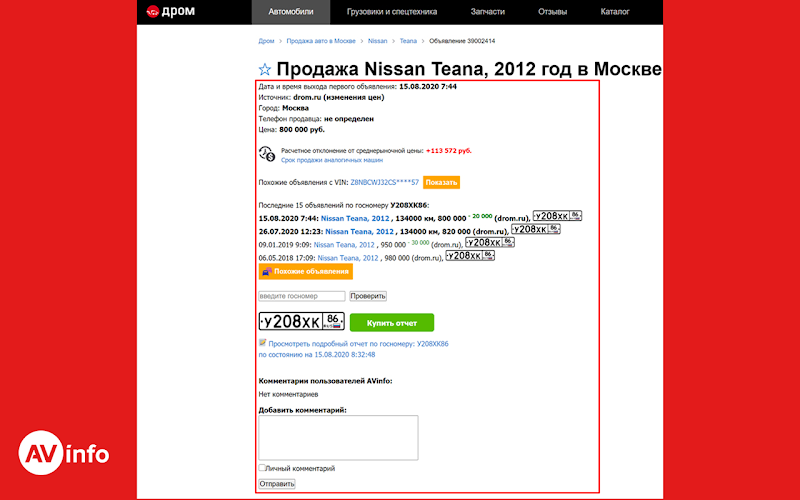This screenshot has width=800, height=500.
Task: Open the Автомобили tab
Action: 291,12
